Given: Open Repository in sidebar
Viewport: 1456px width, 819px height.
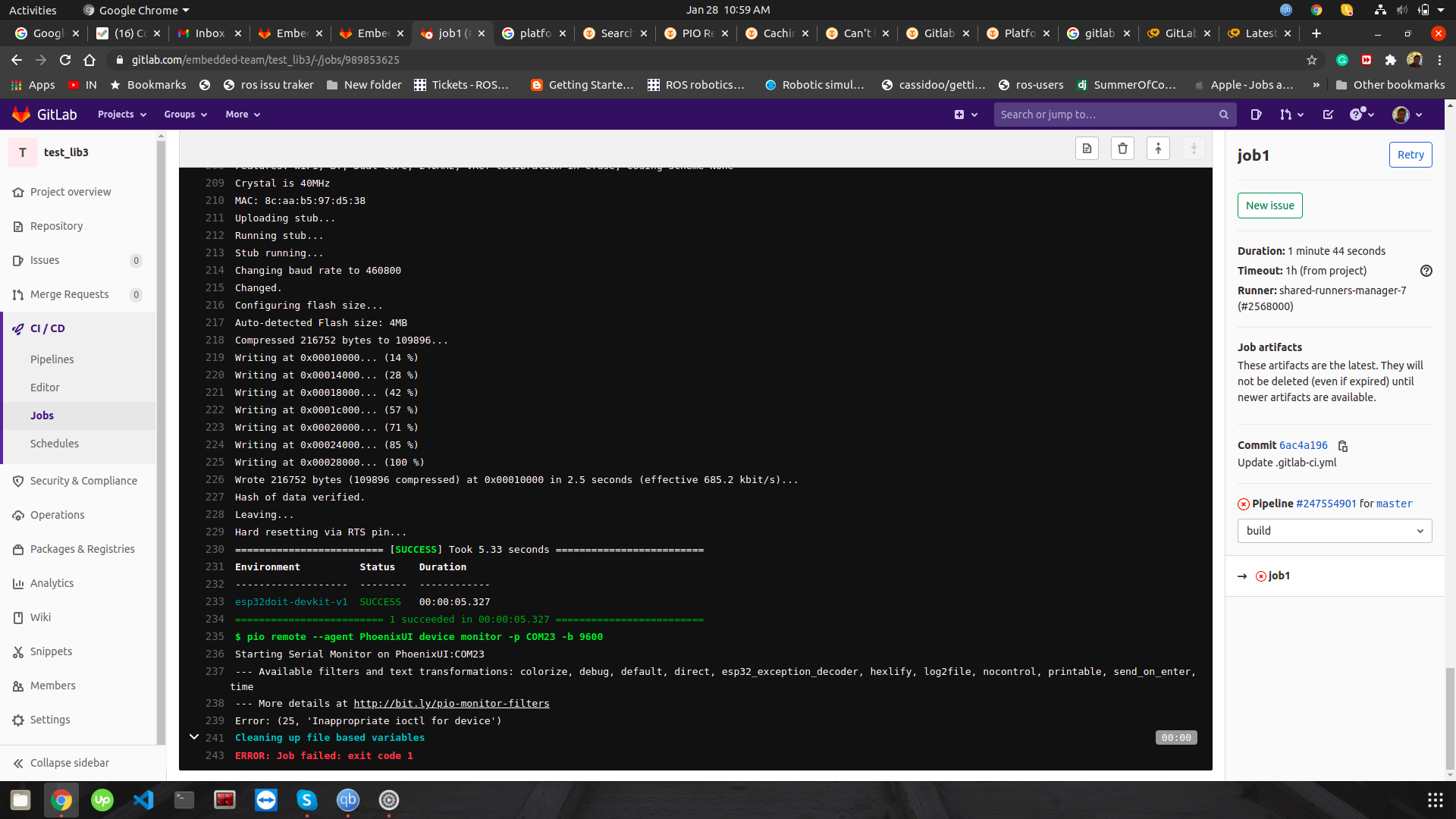Looking at the screenshot, I should click(57, 226).
